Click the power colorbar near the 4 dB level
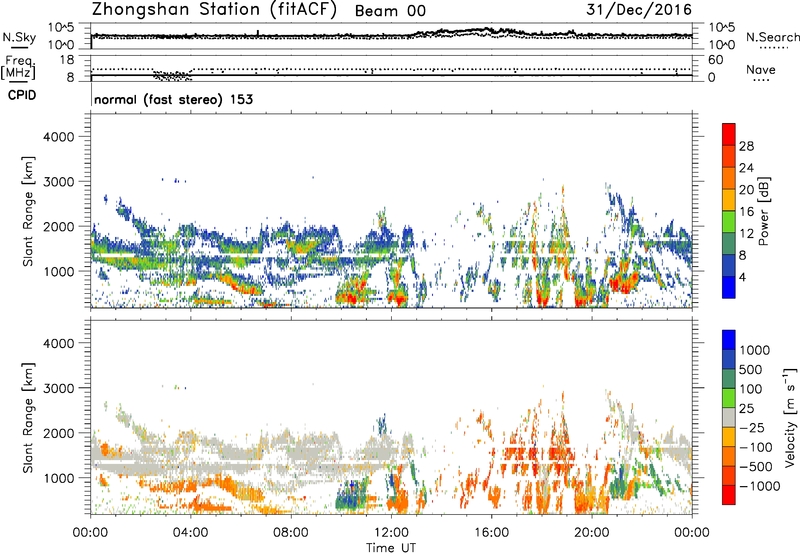 pos(729,277)
